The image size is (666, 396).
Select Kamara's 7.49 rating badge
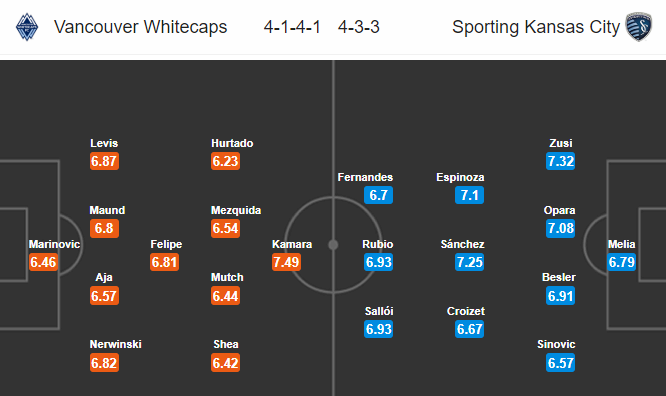[286, 262]
